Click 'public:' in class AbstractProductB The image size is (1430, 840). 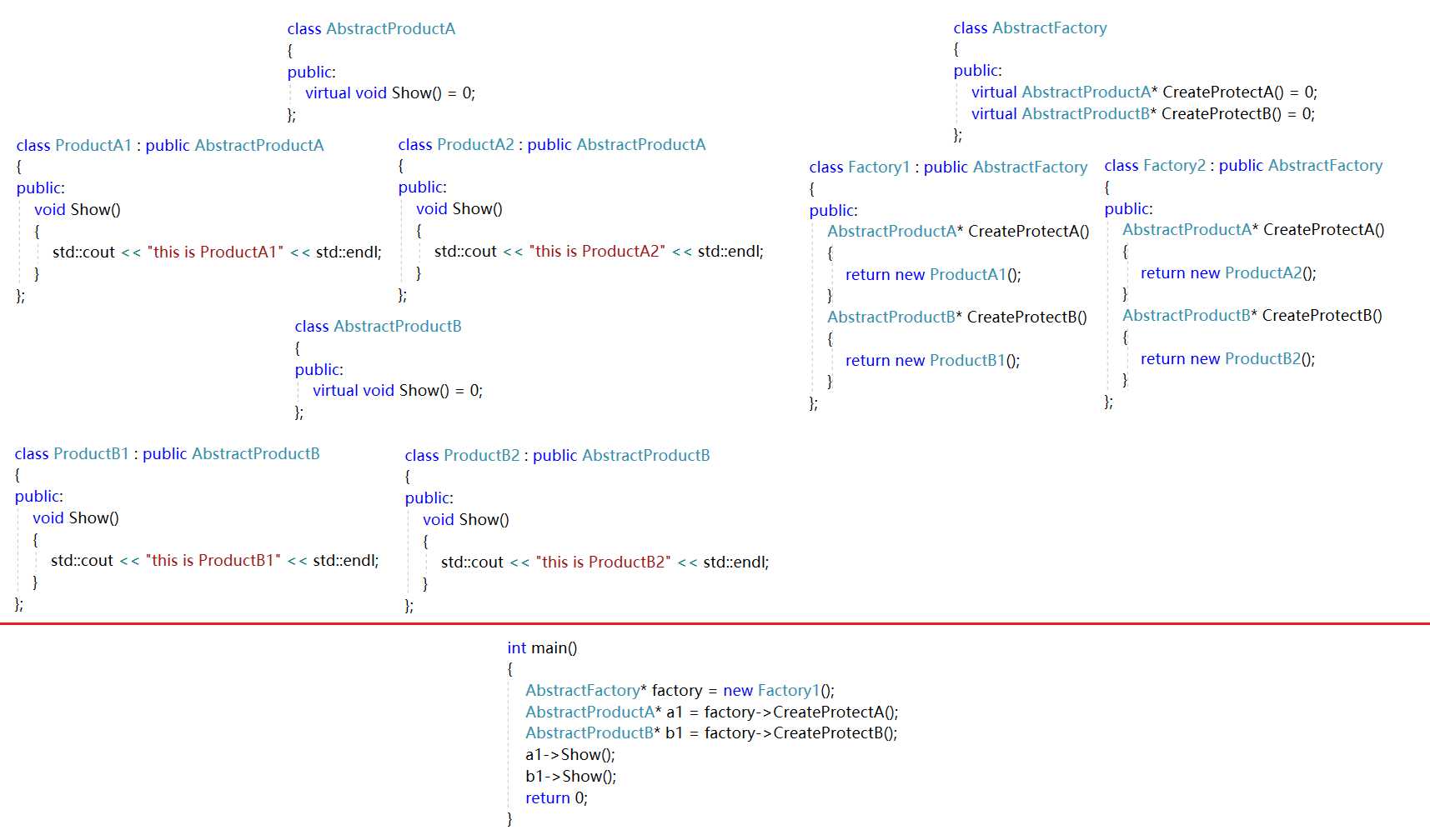tap(319, 370)
